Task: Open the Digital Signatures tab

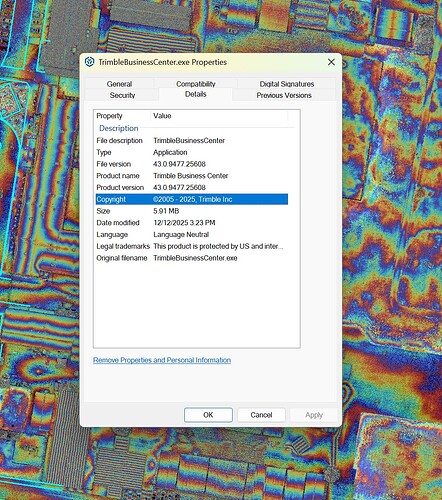Action: click(287, 84)
